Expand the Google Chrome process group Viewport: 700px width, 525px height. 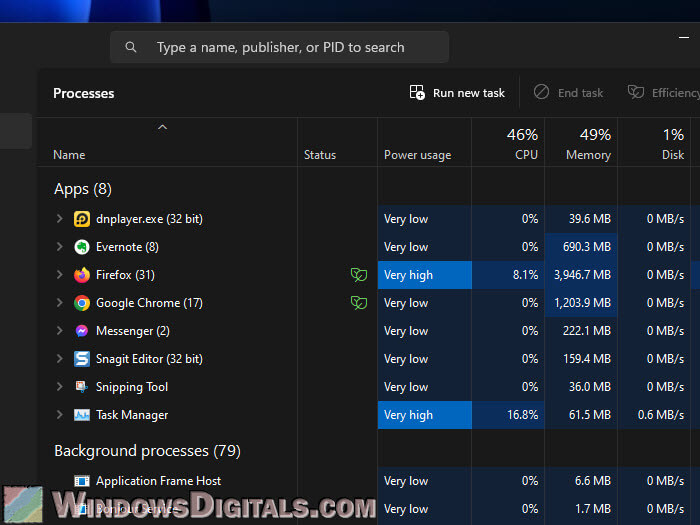coord(59,303)
